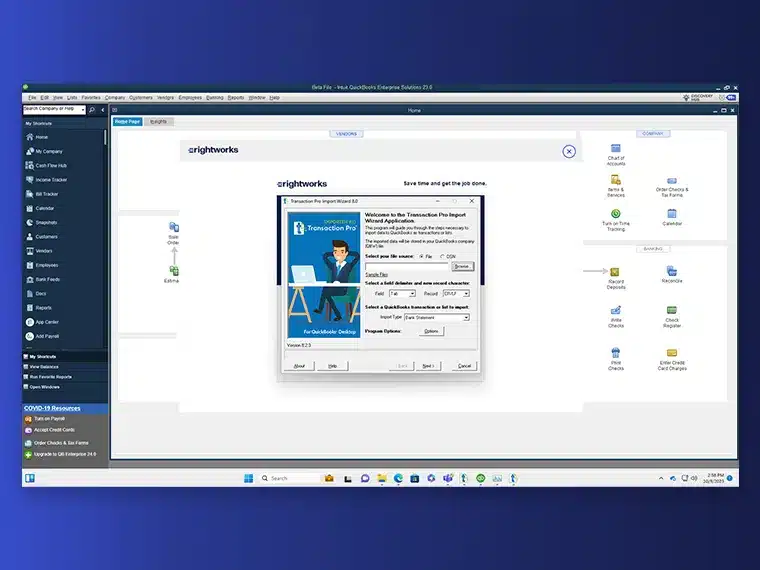This screenshot has height=570, width=760.
Task: Open the Customers sidebar shortcut
Action: tap(42, 237)
